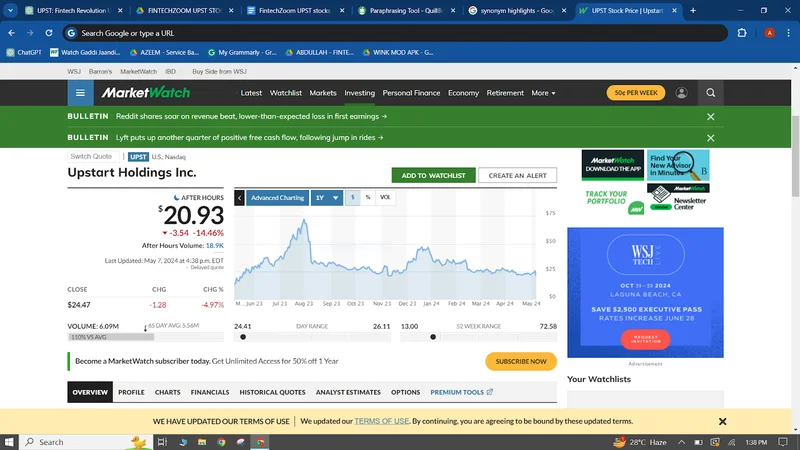This screenshot has width=800, height=450.
Task: Open the Historical Quotes tab
Action: coord(272,392)
